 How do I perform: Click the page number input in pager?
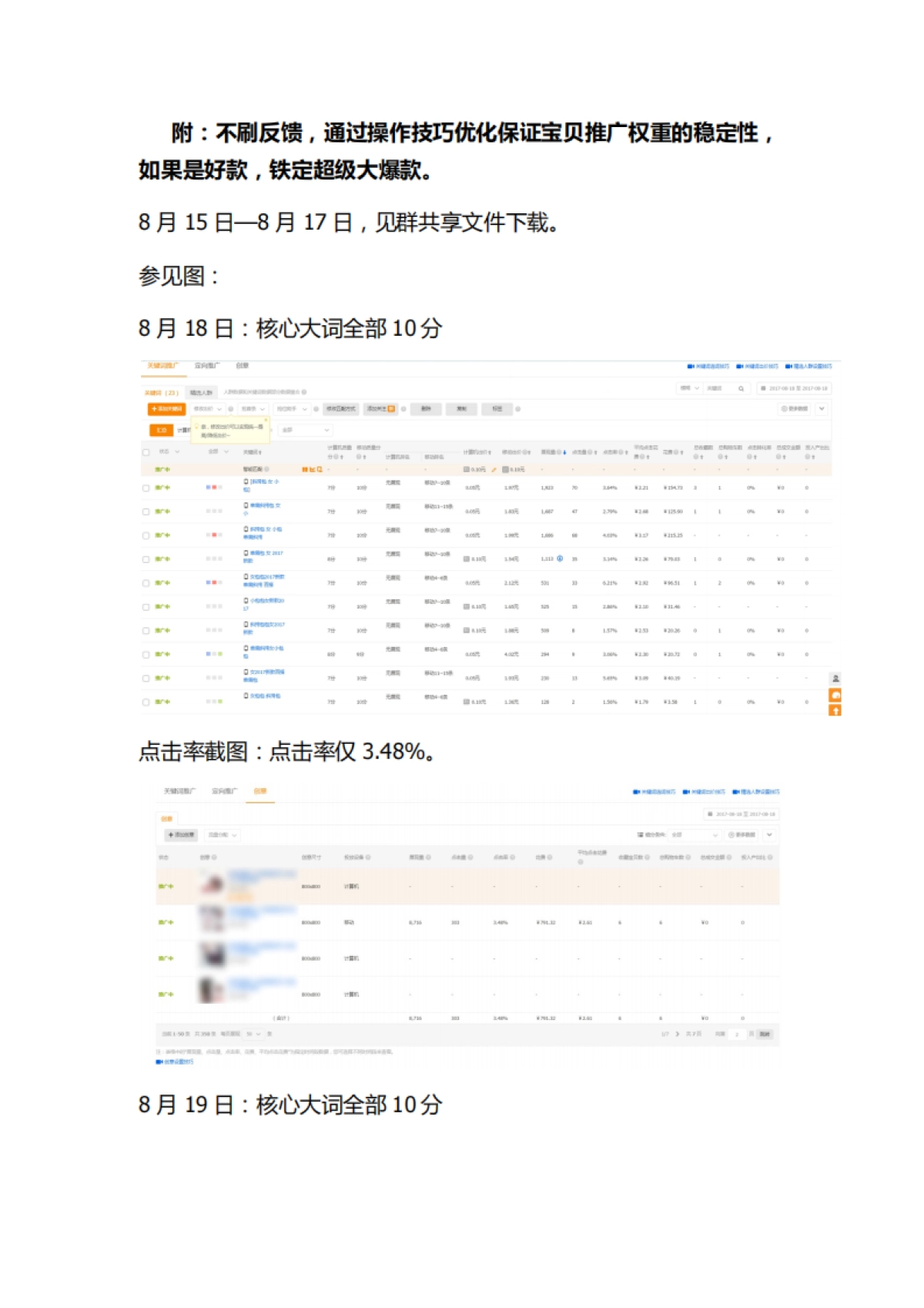point(737,1034)
